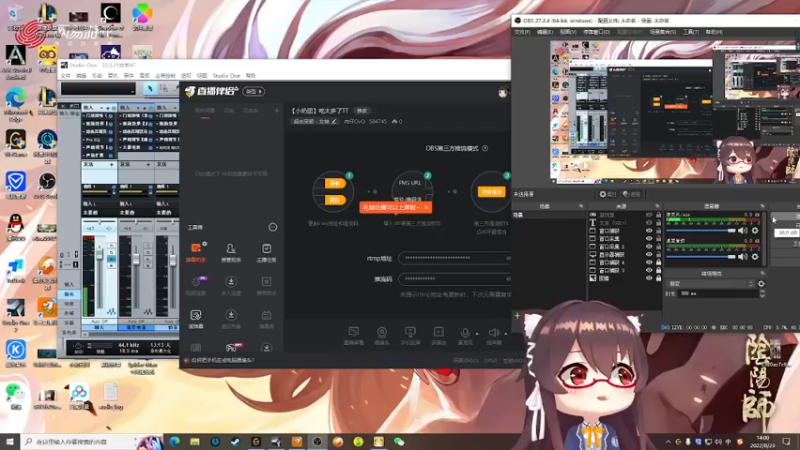800x450 pixels.
Task: Open 文件 menu in Studio One window
Action: 65,76
